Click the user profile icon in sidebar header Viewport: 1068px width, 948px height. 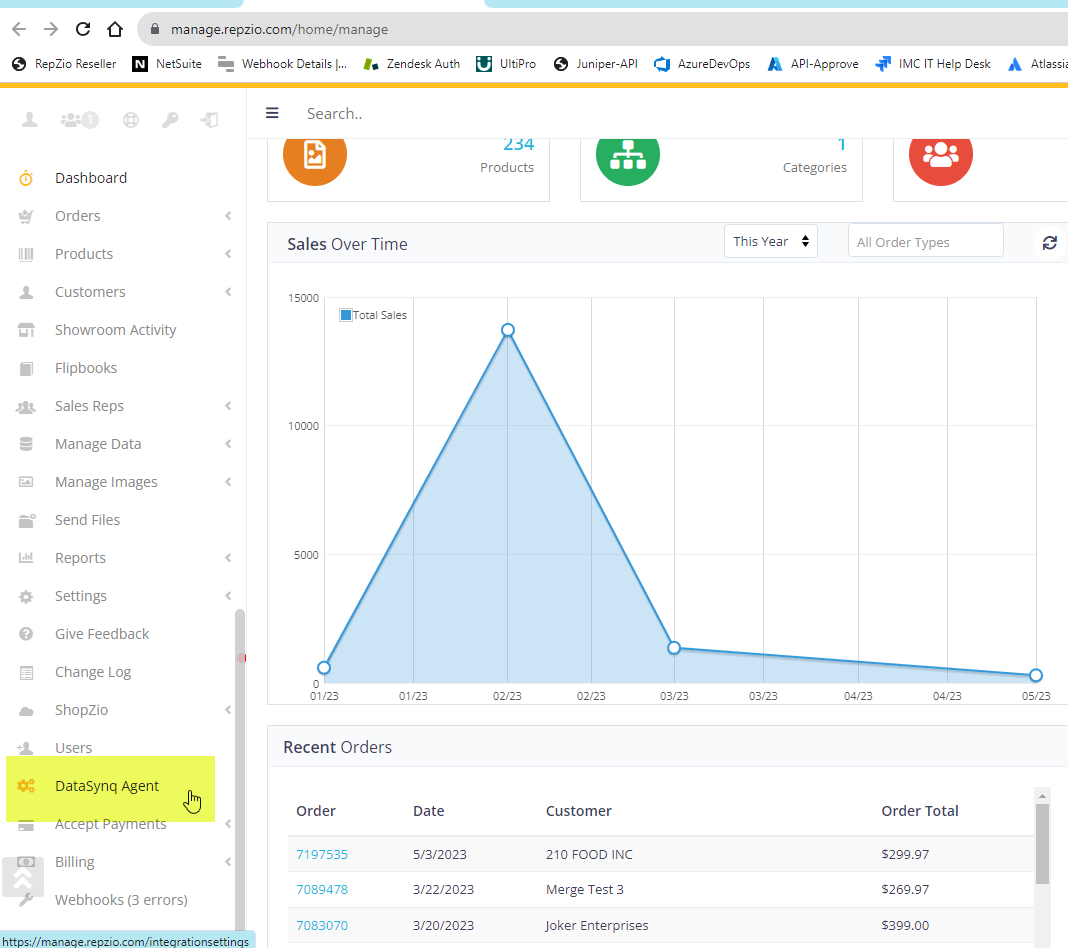tap(29, 120)
